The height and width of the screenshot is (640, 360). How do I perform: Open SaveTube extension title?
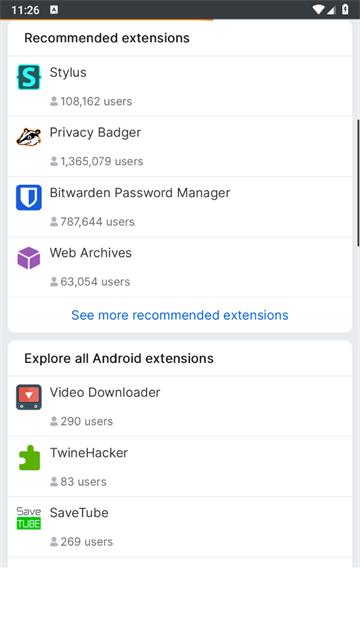pyautogui.click(x=79, y=513)
